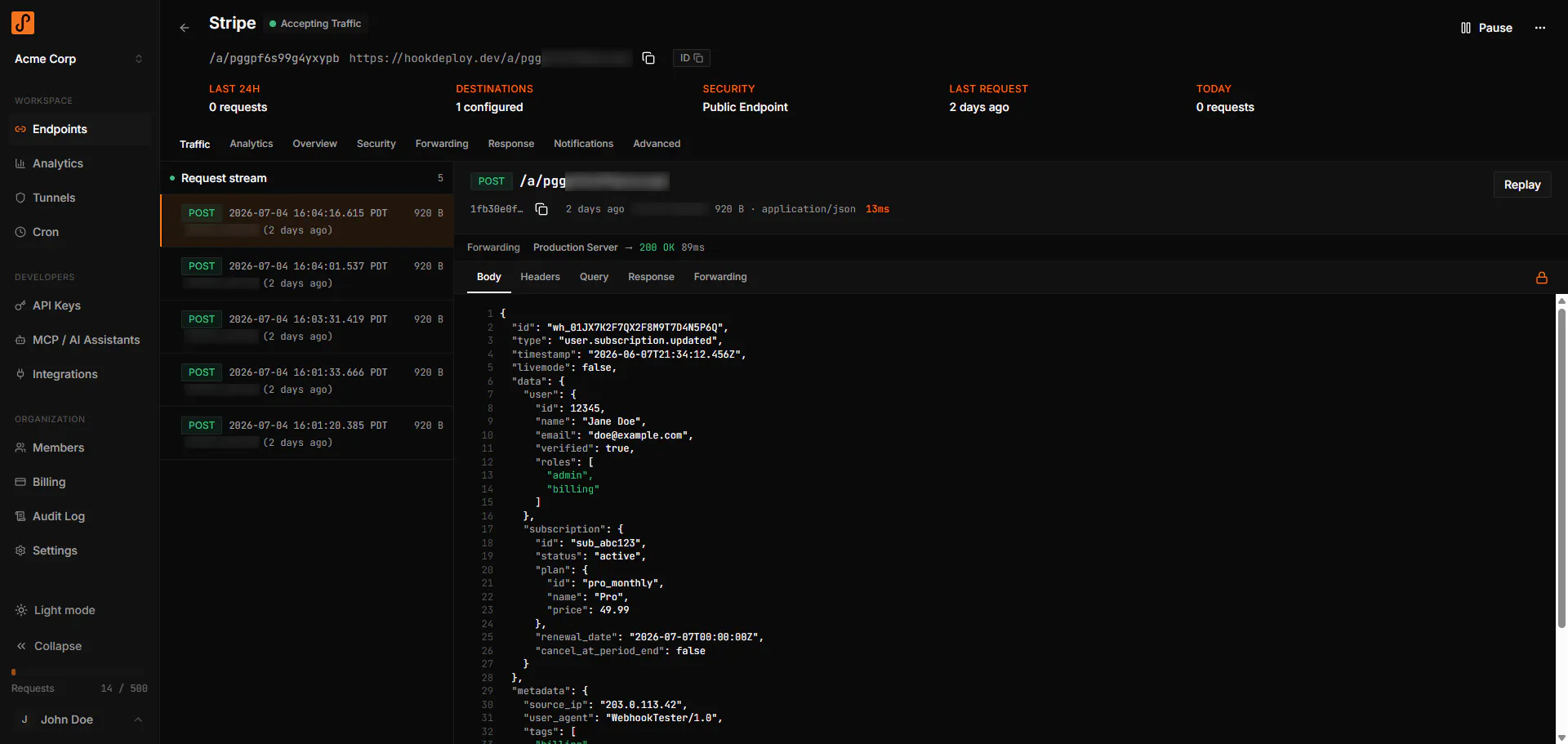Select the POST request at 16:04:16.615
This screenshot has height=744, width=1568.
[307, 221]
